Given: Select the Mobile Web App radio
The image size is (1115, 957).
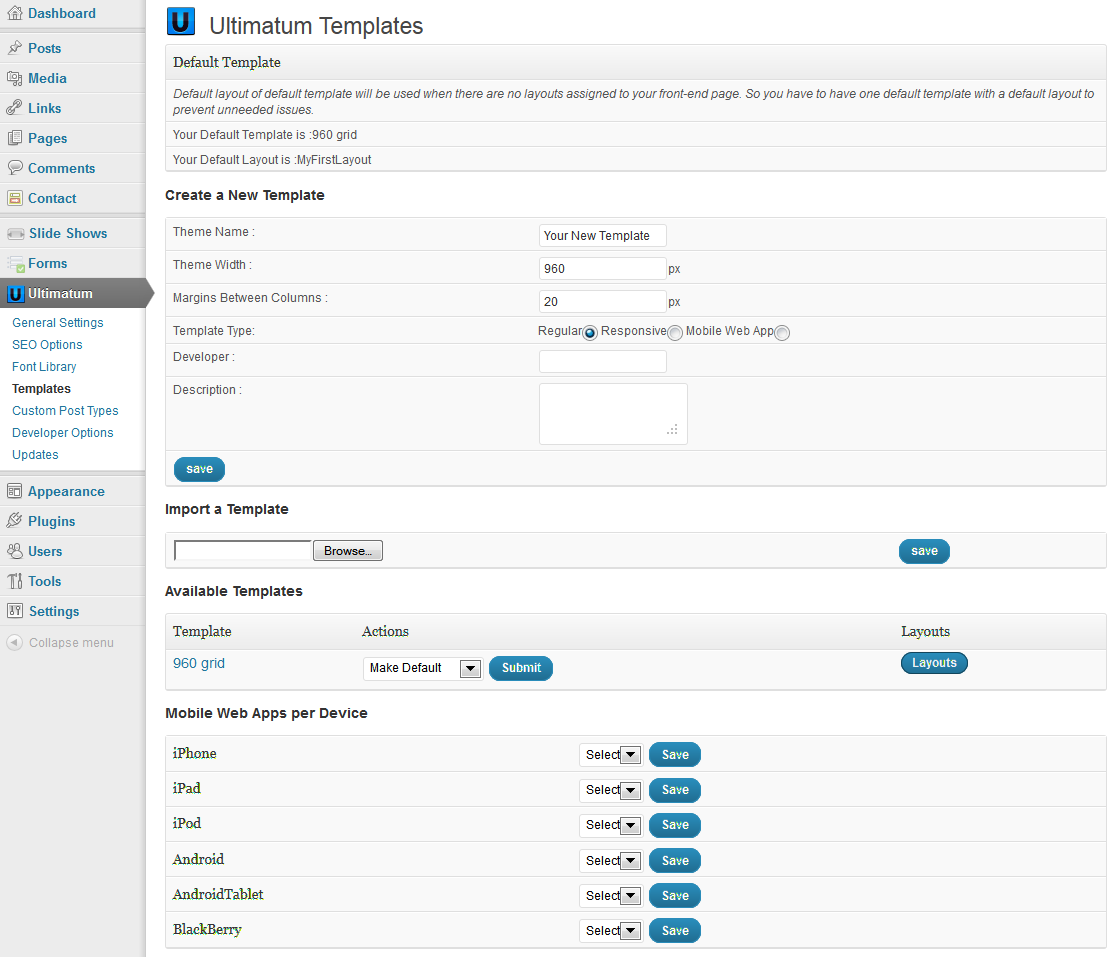Looking at the screenshot, I should point(781,333).
